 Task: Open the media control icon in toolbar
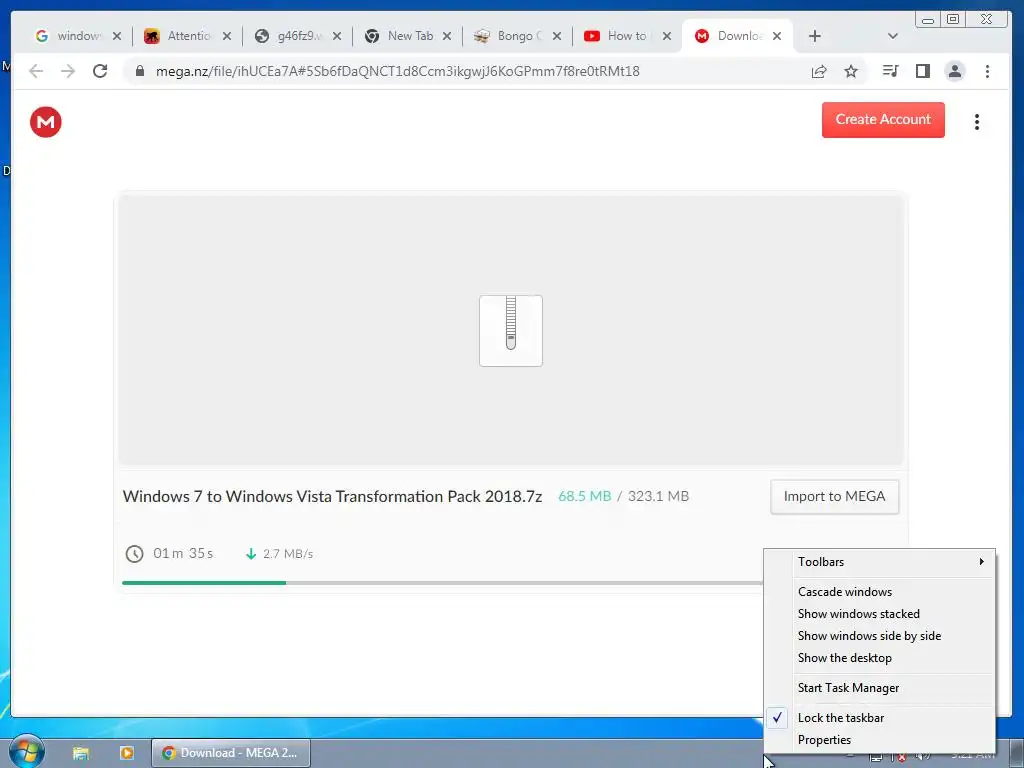(890, 71)
